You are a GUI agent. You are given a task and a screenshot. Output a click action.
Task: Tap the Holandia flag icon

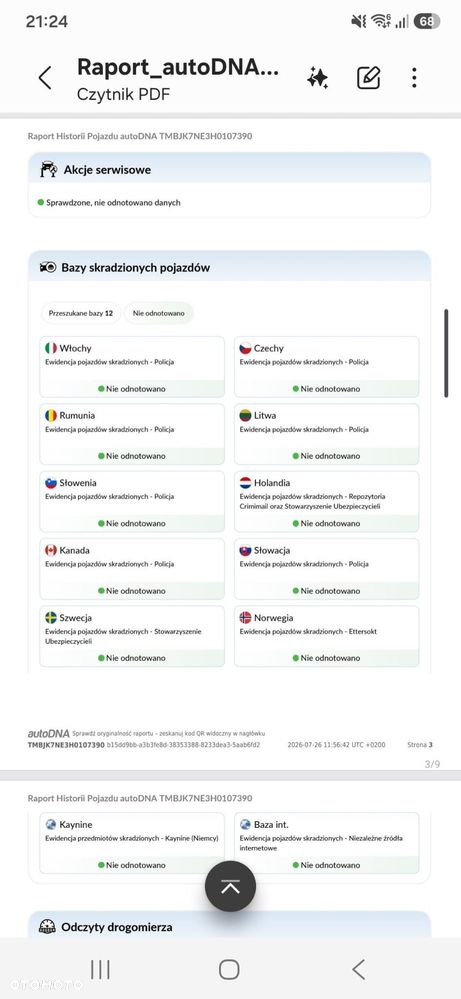245,483
